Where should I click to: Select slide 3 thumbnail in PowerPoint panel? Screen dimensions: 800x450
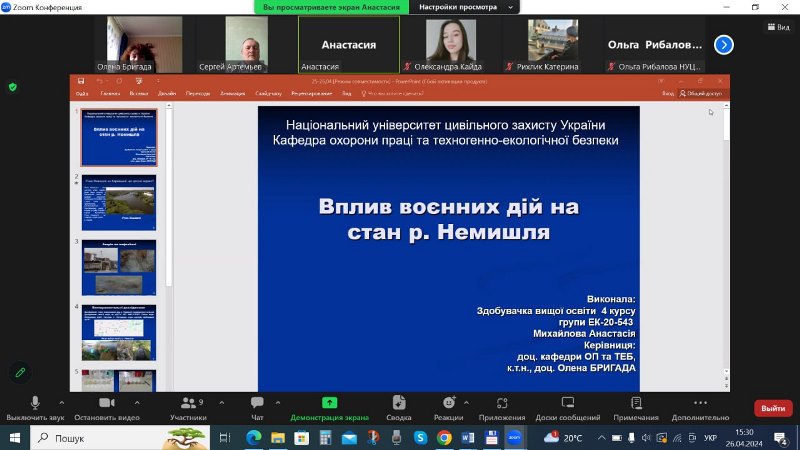[x=118, y=267]
